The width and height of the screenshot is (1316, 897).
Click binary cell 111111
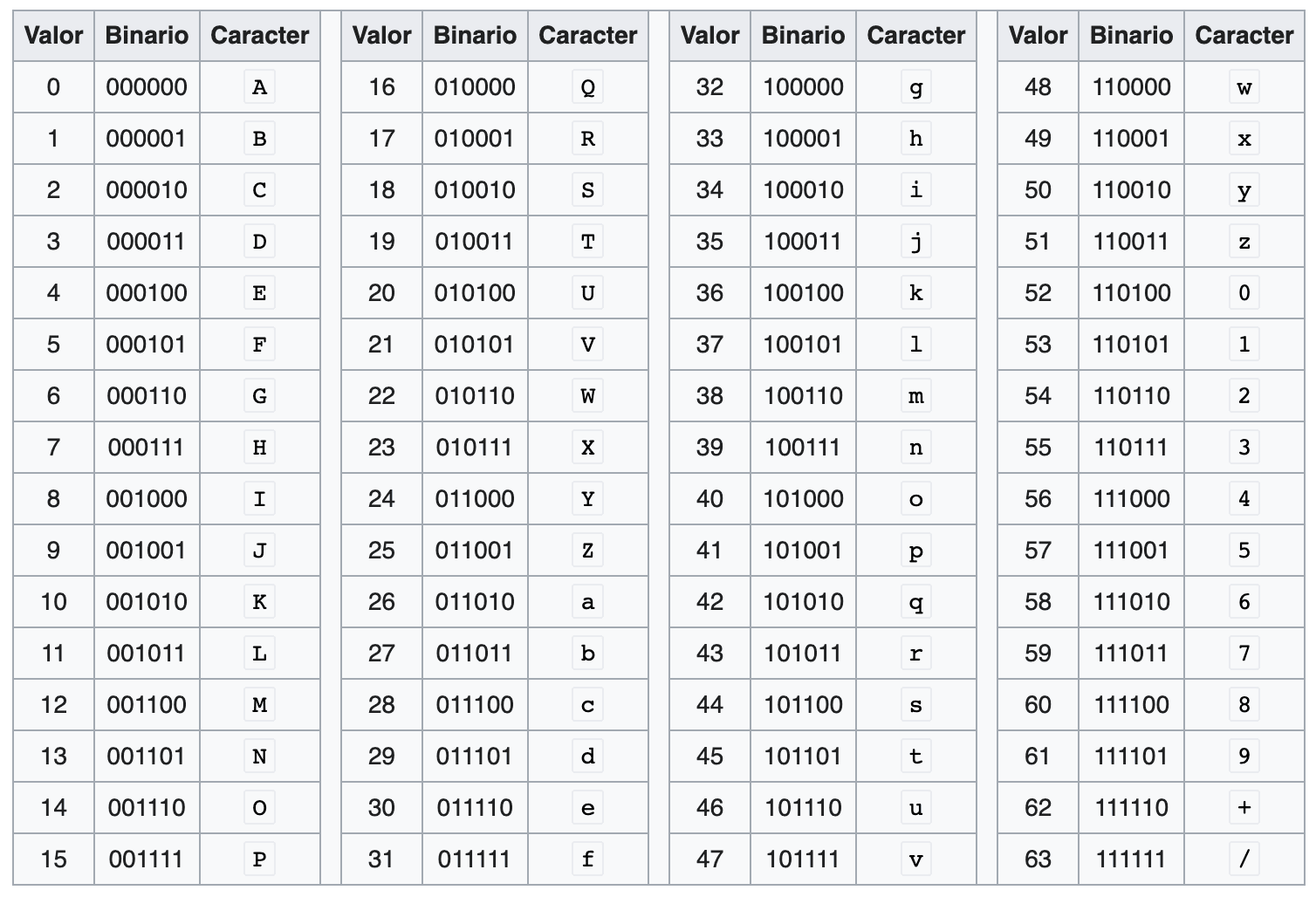[x=1131, y=859]
